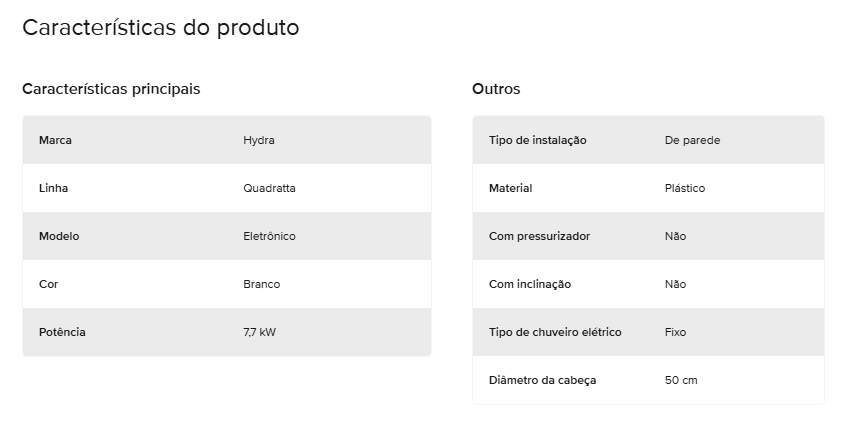
Task: Select the 'Características principais' section title
Action: coord(111,89)
